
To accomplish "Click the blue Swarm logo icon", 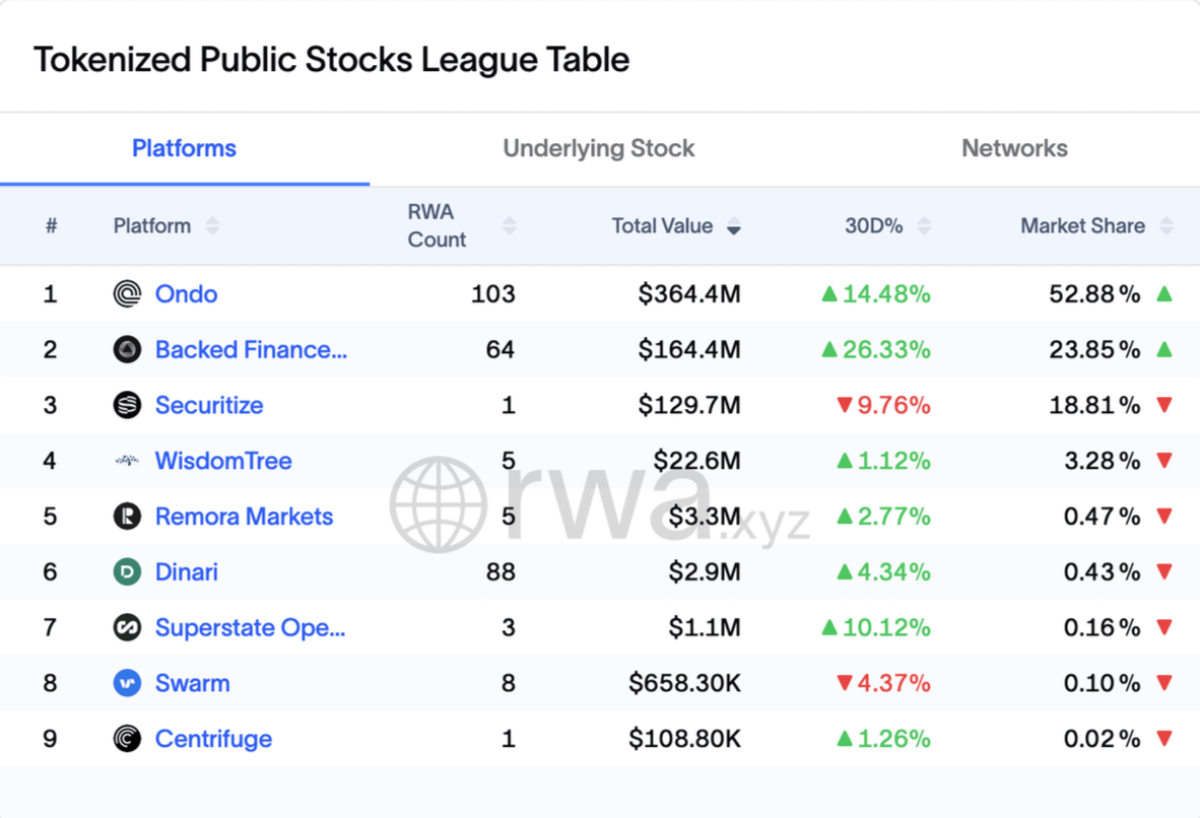I will pos(127,684).
